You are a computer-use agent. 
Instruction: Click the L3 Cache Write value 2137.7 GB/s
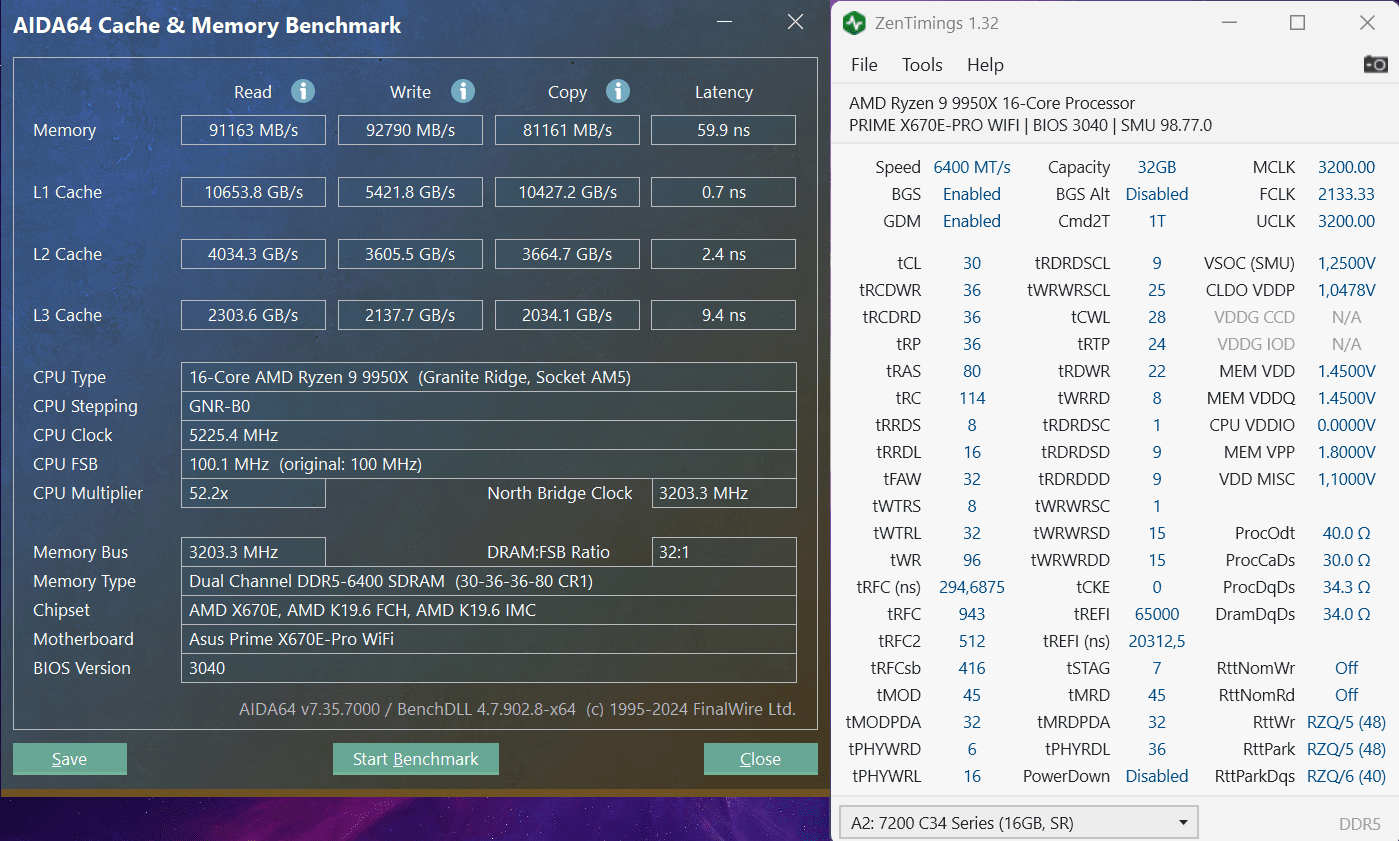(x=410, y=315)
